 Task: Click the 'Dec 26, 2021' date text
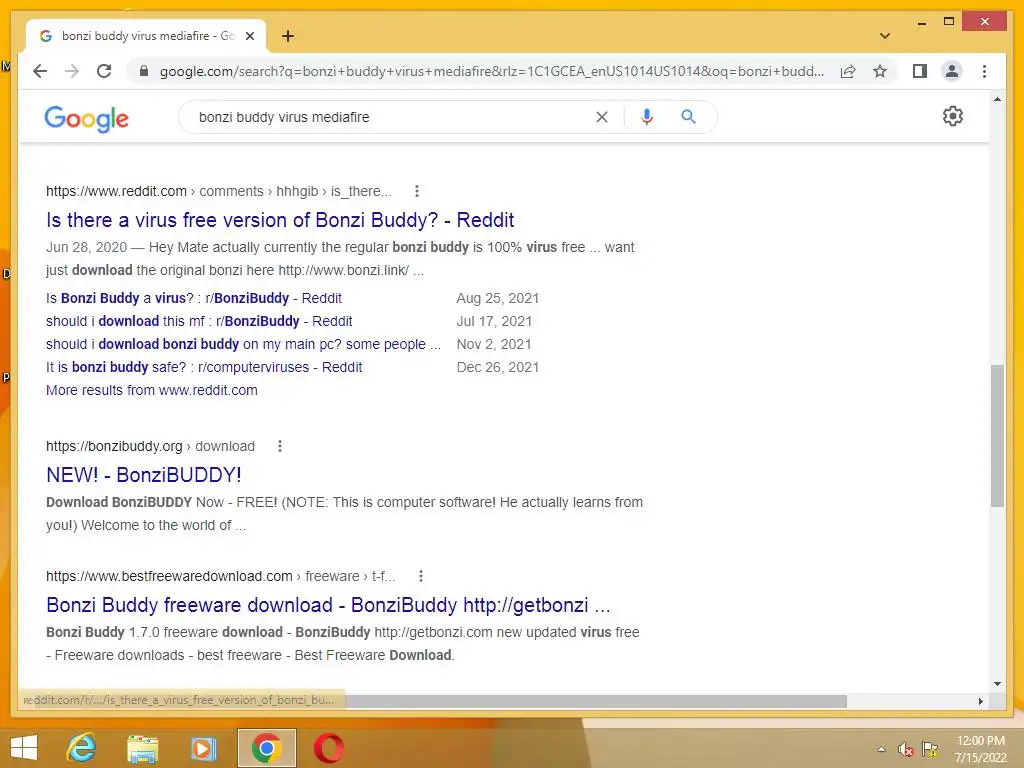pyautogui.click(x=498, y=367)
